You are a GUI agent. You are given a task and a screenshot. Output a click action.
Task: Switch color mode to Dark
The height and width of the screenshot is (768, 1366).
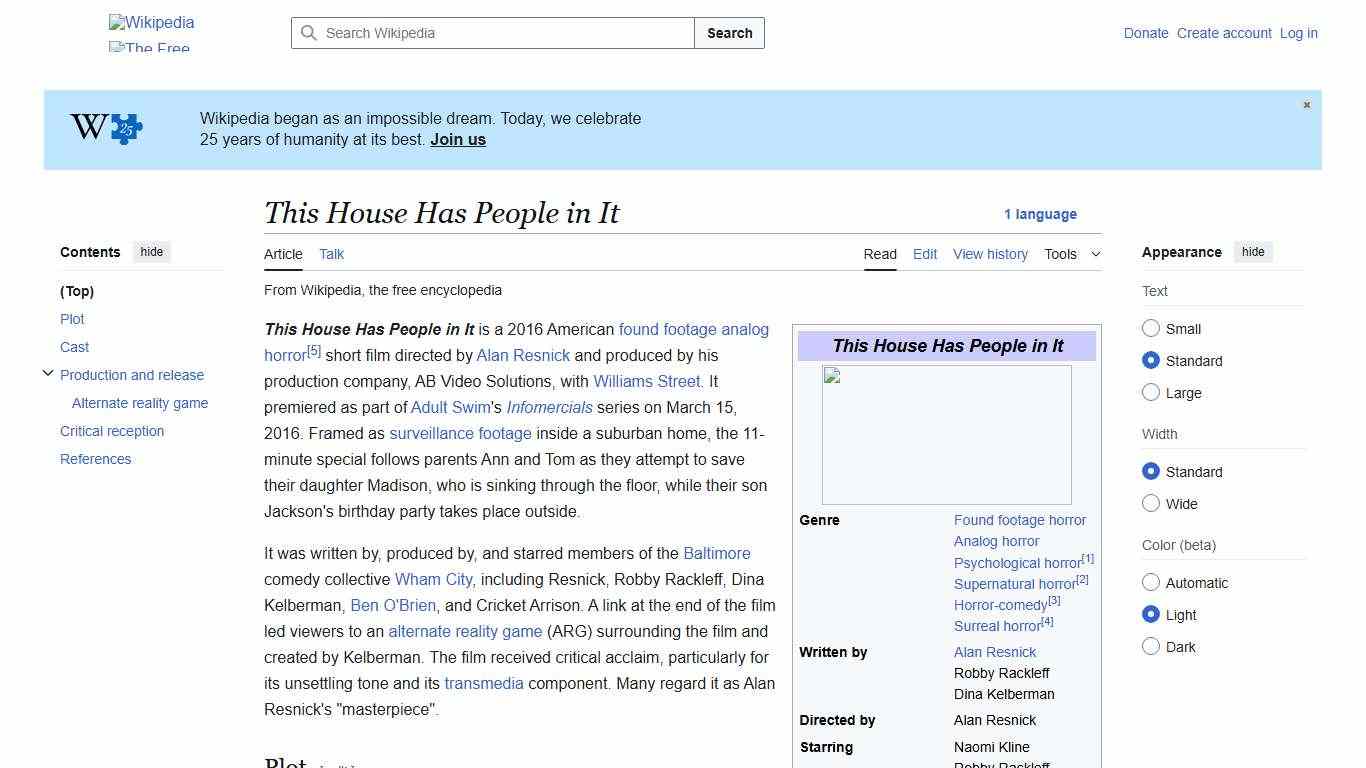click(1151, 646)
